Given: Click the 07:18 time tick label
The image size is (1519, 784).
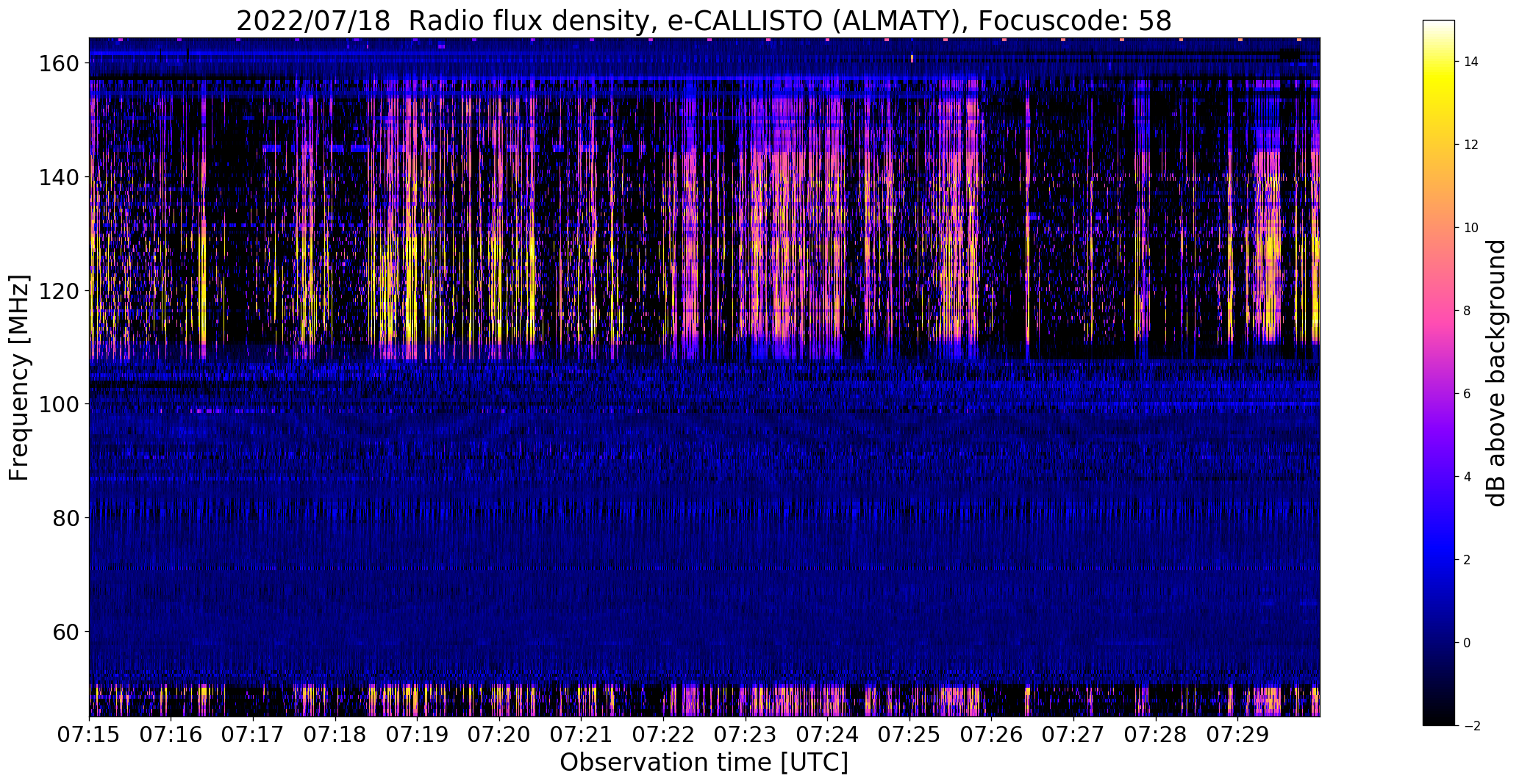Looking at the screenshot, I should (x=335, y=735).
